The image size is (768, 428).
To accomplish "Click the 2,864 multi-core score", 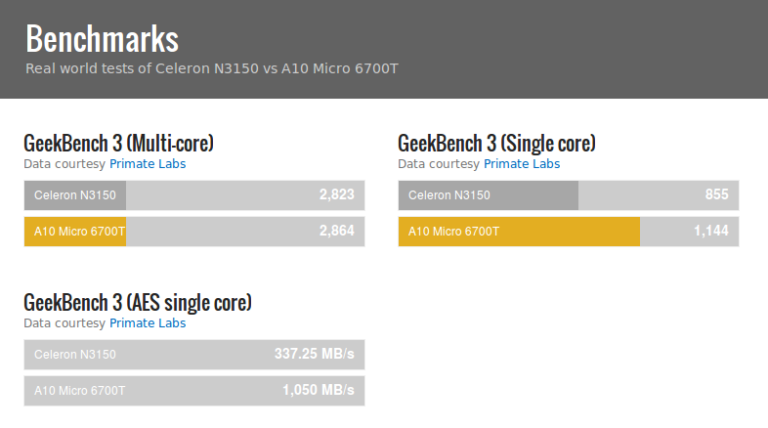I will pos(336,231).
